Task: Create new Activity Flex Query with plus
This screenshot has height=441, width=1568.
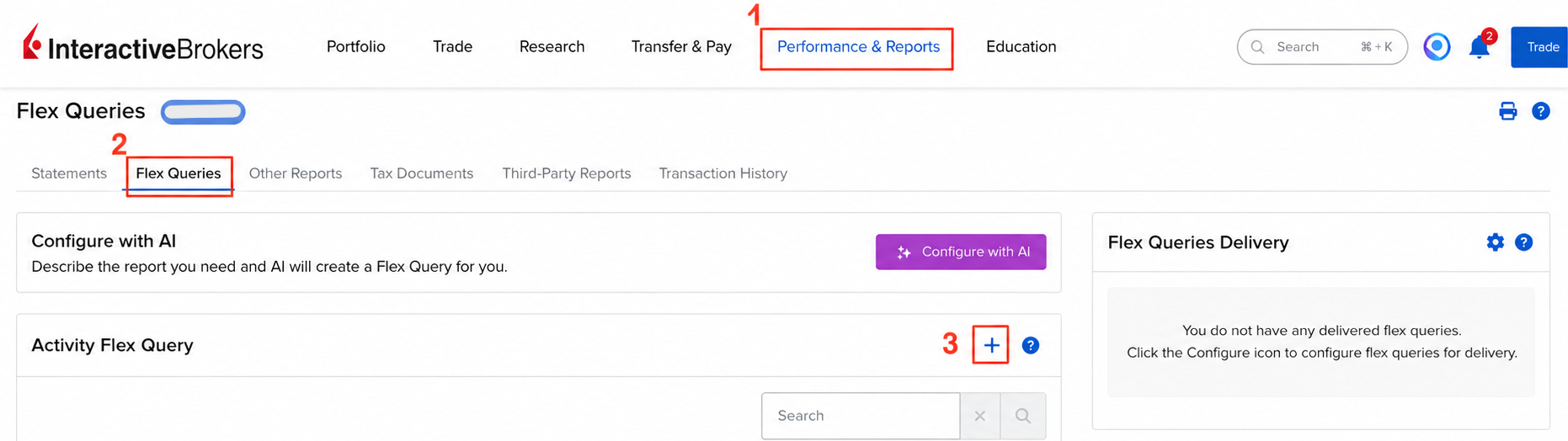Action: pos(991,345)
